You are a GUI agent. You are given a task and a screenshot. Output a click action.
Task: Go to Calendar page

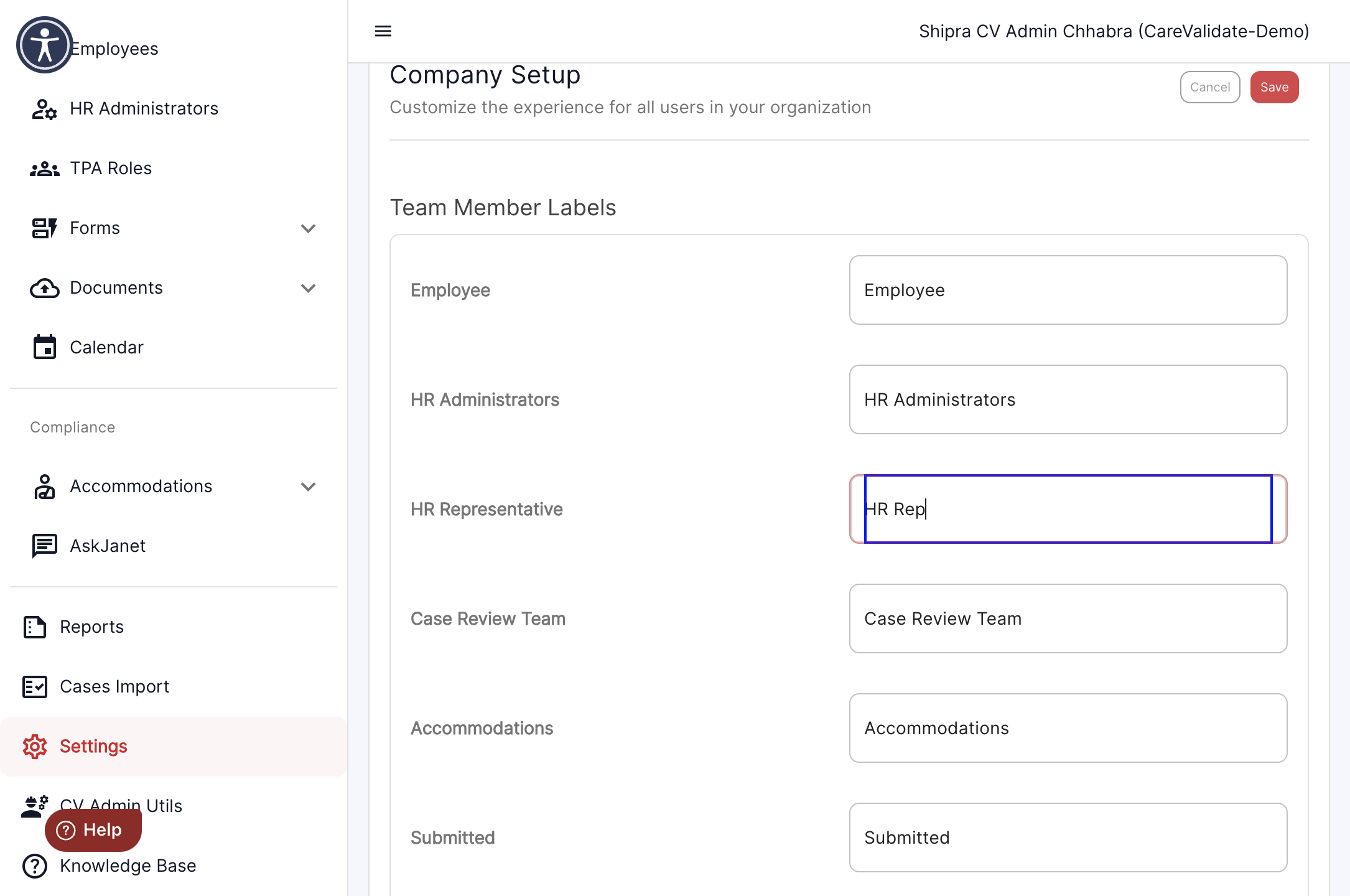pyautogui.click(x=106, y=347)
